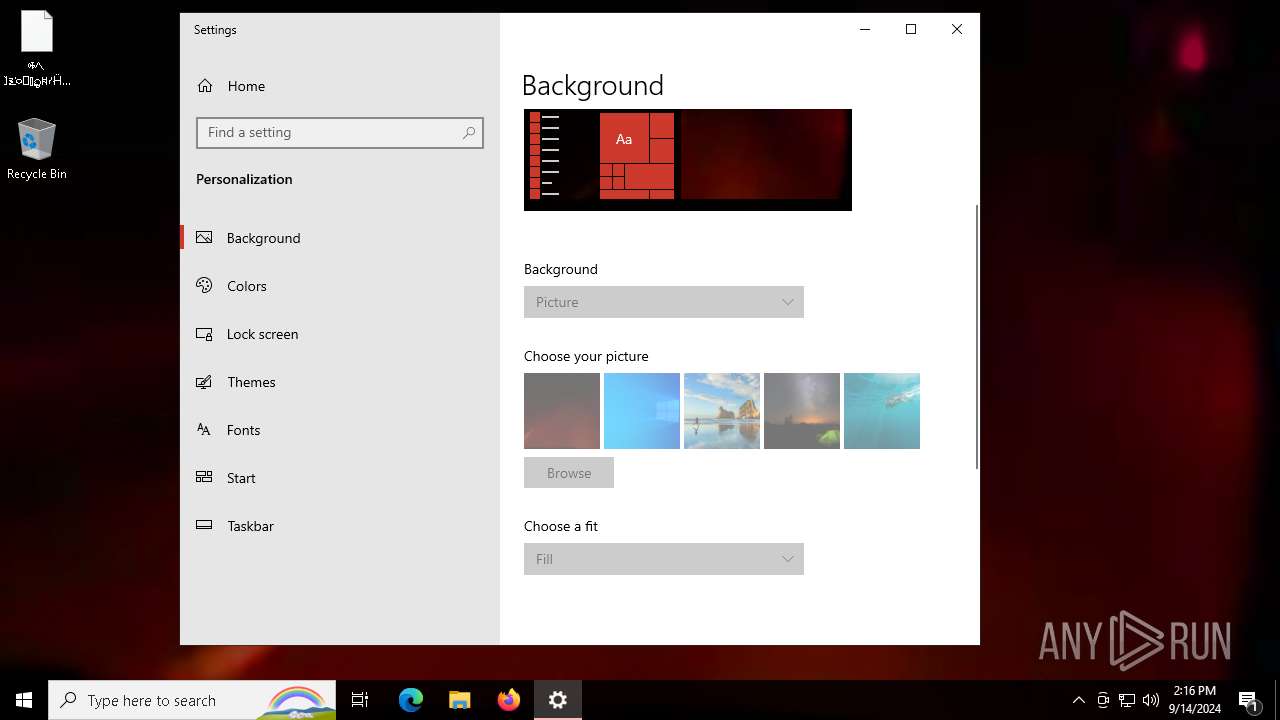Click the Taskbar icon in sidebar
The image size is (1280, 720).
pyautogui.click(x=204, y=525)
